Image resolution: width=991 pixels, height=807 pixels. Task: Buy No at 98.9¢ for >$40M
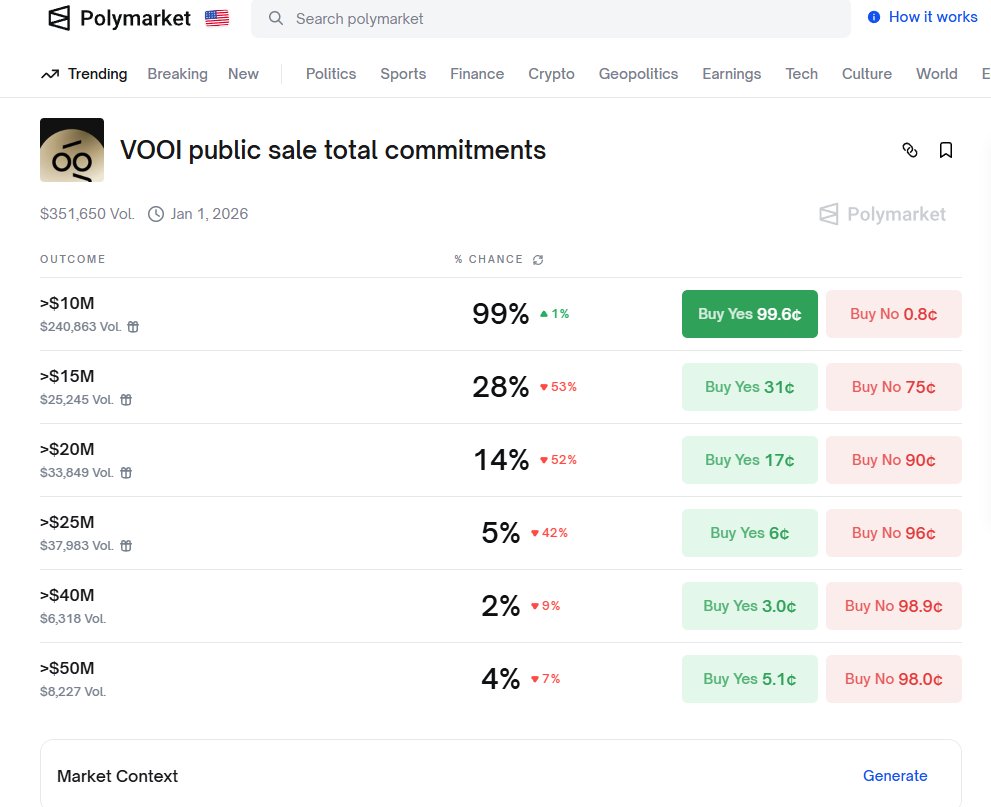(894, 606)
